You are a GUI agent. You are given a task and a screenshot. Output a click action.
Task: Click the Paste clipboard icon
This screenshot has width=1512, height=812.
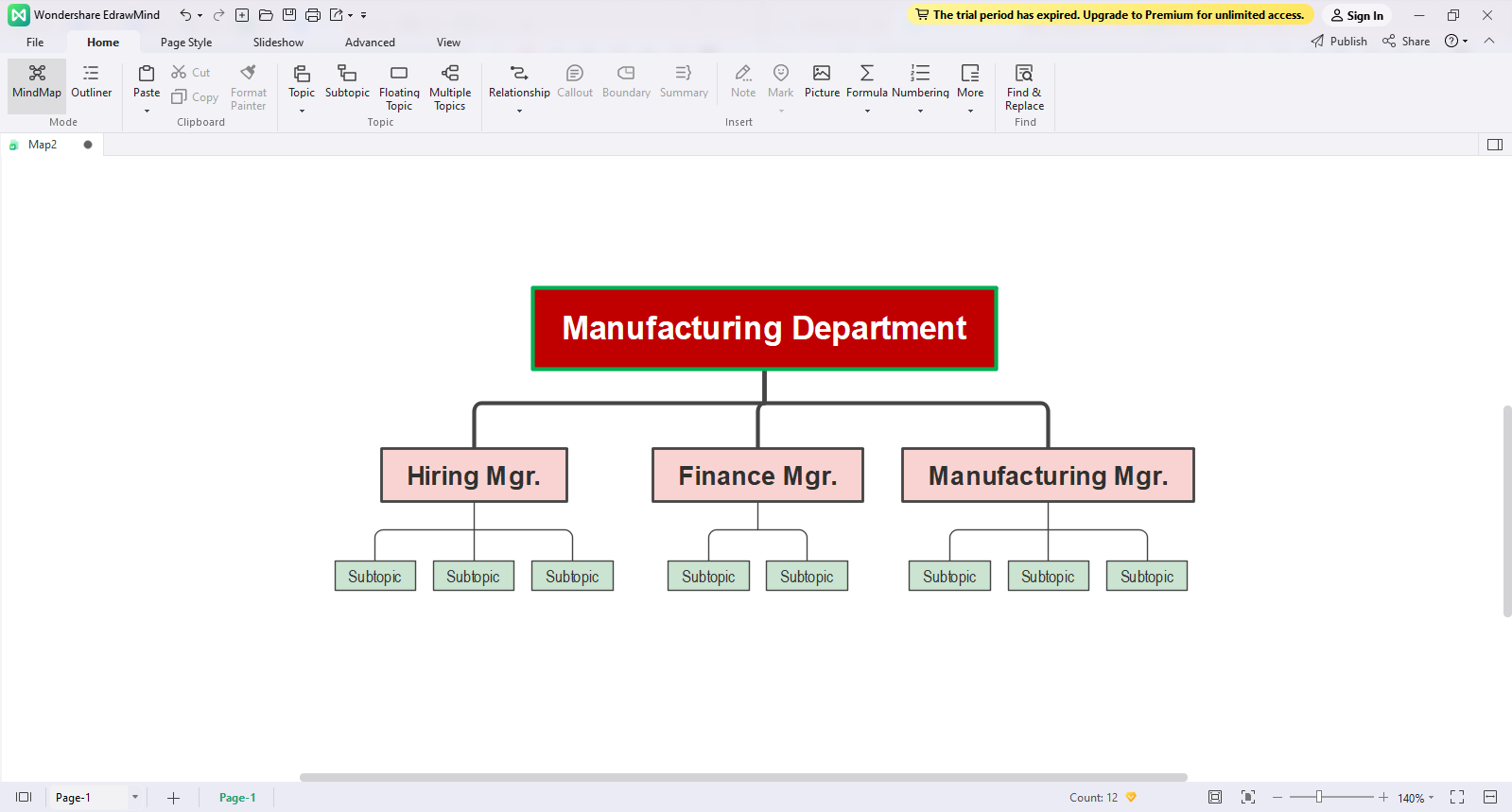coord(147,73)
